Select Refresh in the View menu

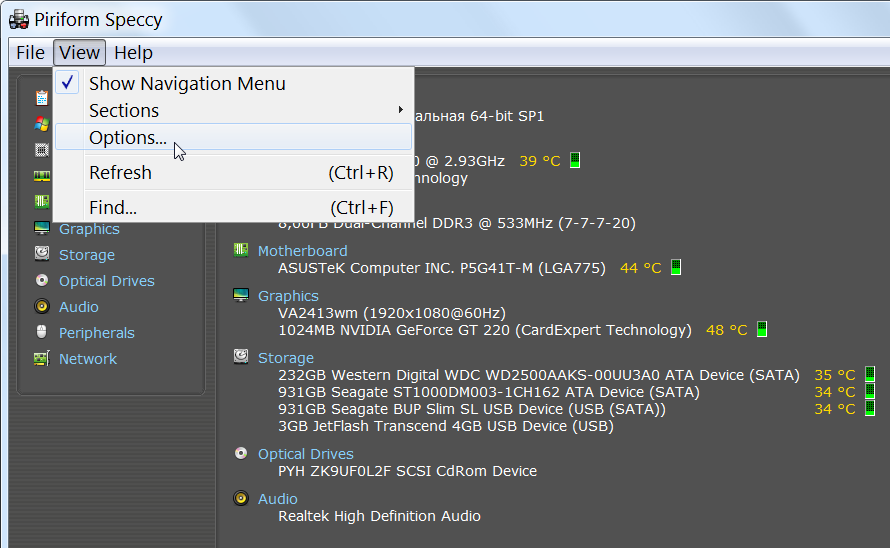[x=233, y=173]
